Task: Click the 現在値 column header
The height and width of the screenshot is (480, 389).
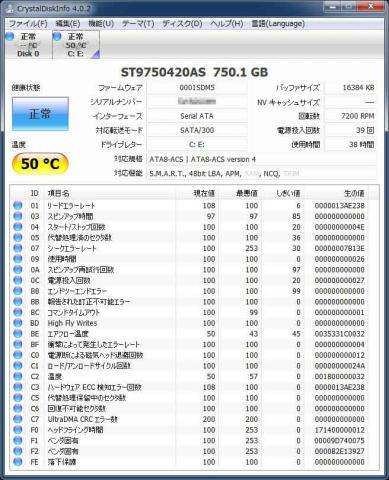Action: click(197, 193)
